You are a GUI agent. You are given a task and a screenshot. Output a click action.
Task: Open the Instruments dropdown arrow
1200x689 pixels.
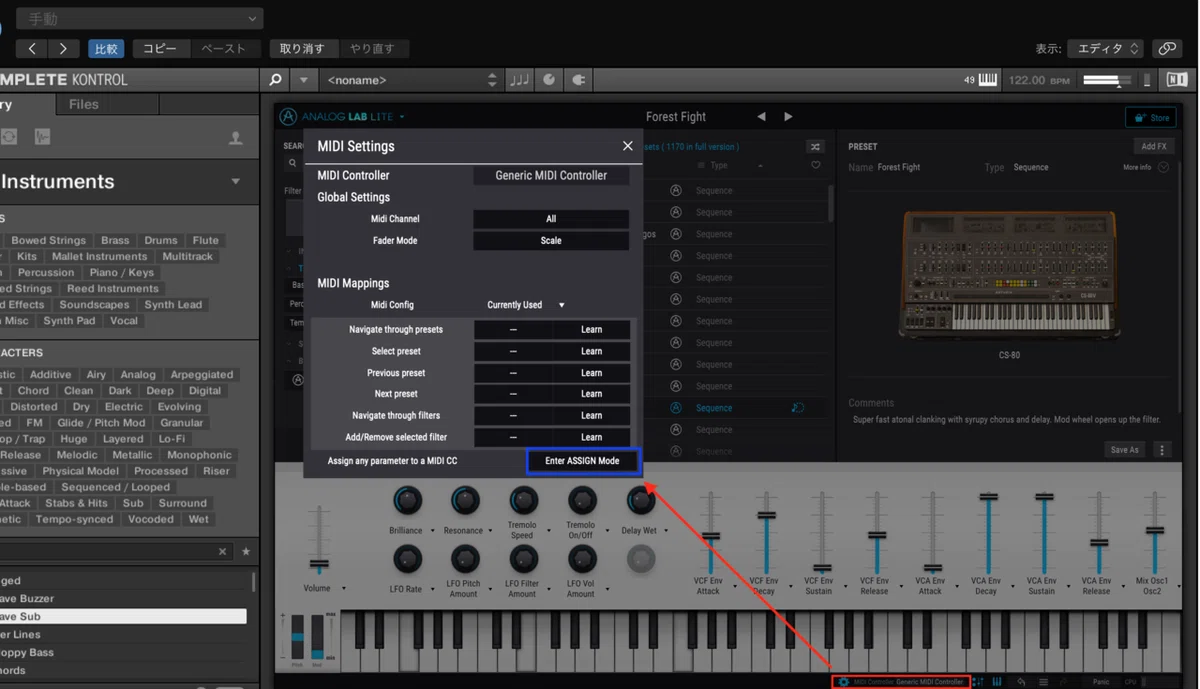click(x=236, y=182)
